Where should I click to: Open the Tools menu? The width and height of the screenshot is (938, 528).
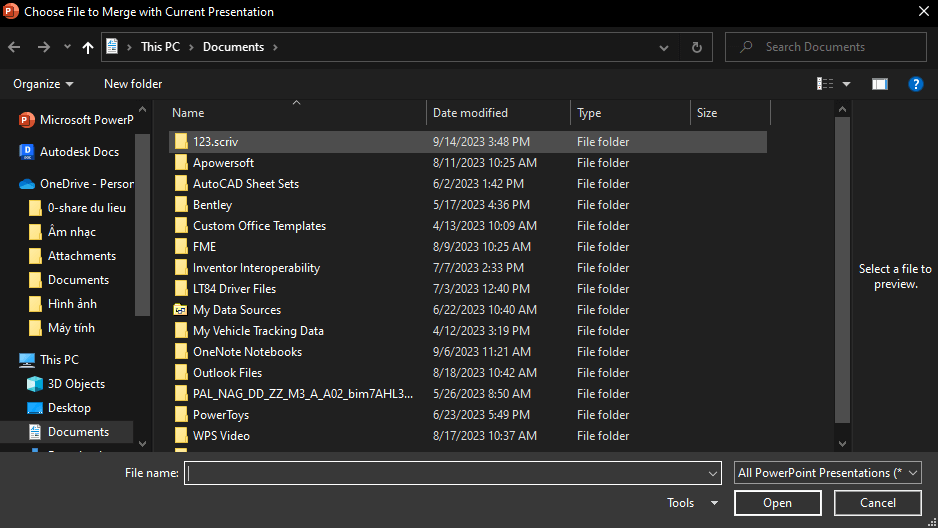[x=692, y=503]
